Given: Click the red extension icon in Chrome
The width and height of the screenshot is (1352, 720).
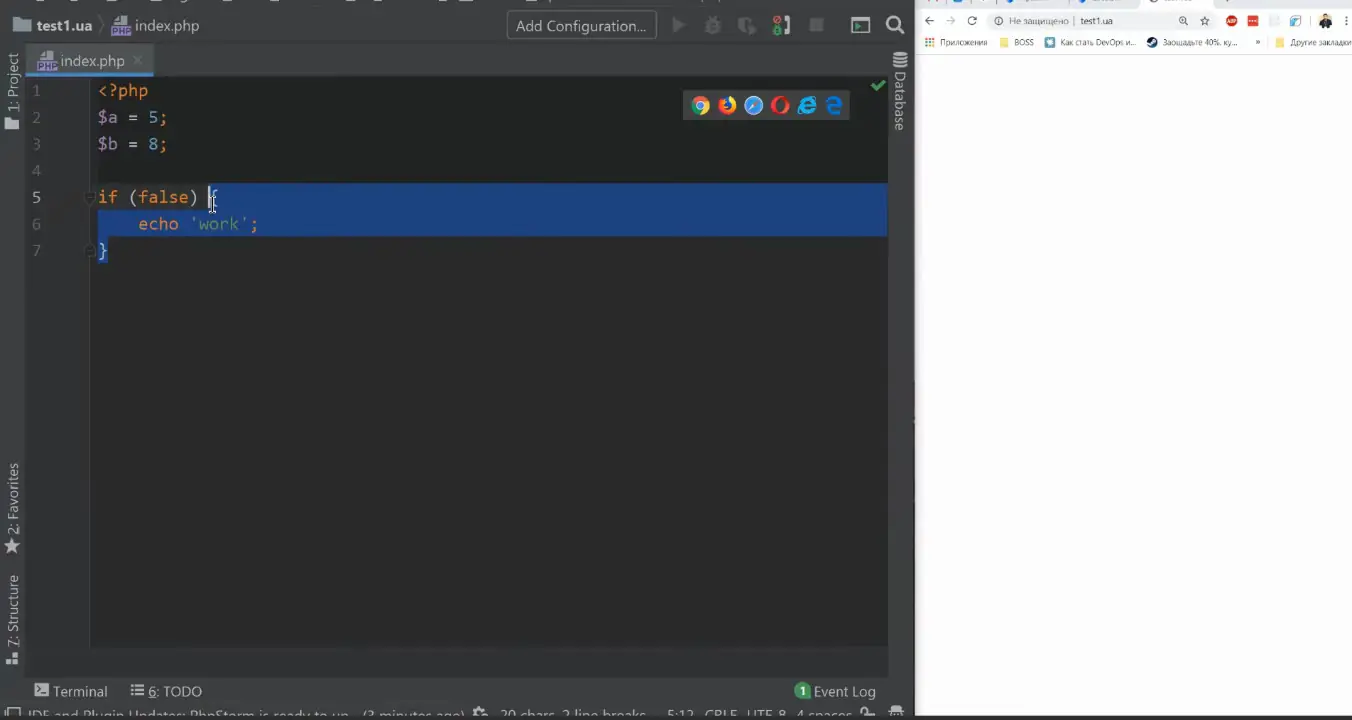Looking at the screenshot, I should [x=1253, y=21].
